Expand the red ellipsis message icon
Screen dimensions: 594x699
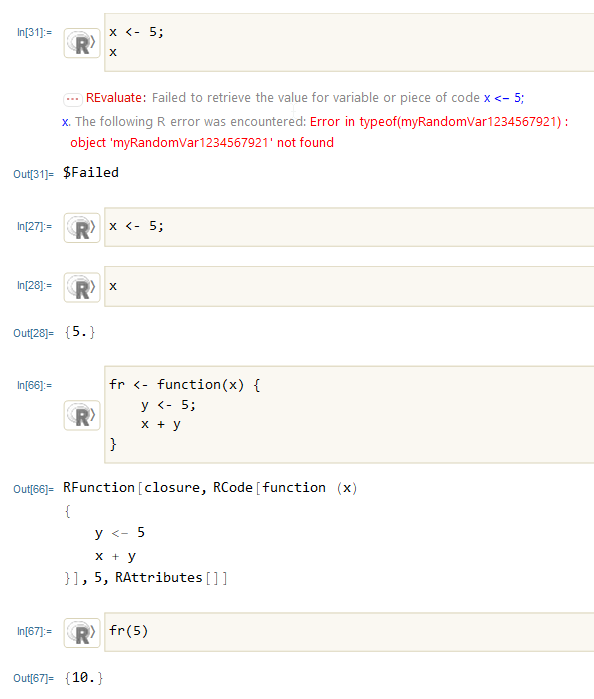tap(73, 99)
